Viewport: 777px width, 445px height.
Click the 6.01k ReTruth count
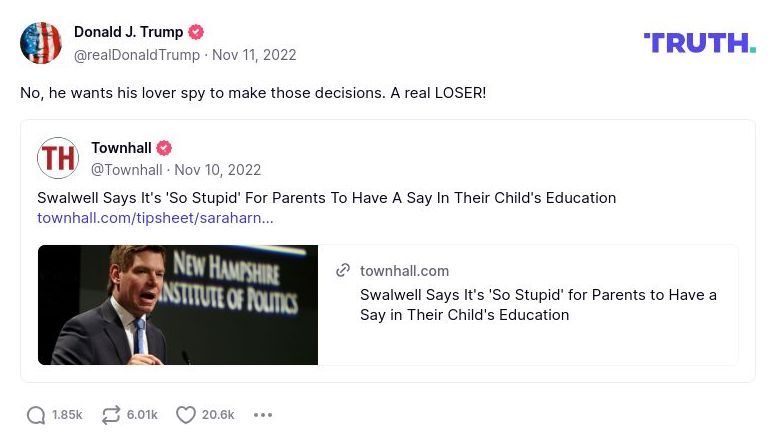tap(142, 415)
